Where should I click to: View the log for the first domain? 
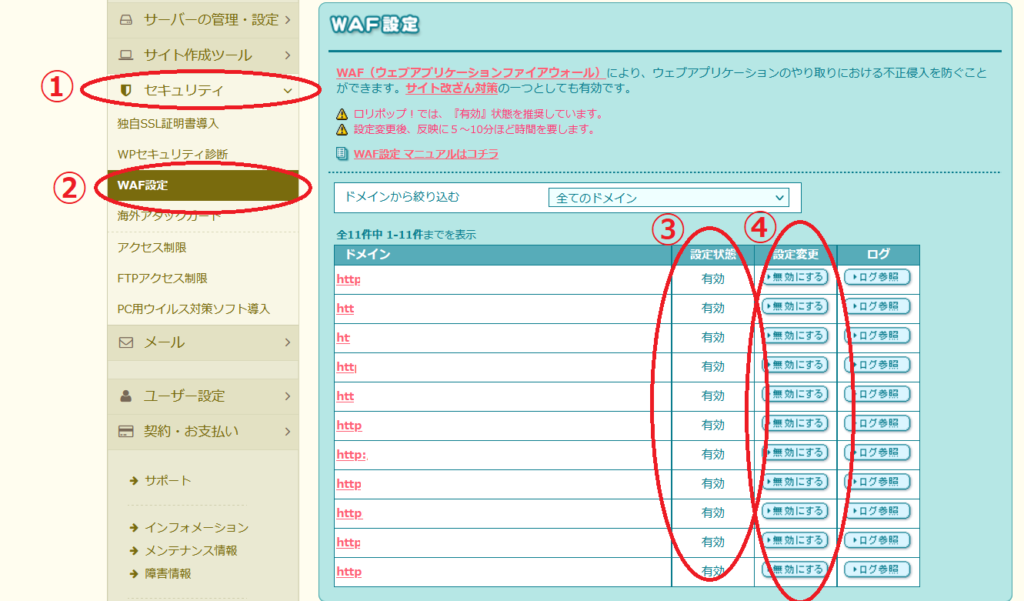[877, 277]
